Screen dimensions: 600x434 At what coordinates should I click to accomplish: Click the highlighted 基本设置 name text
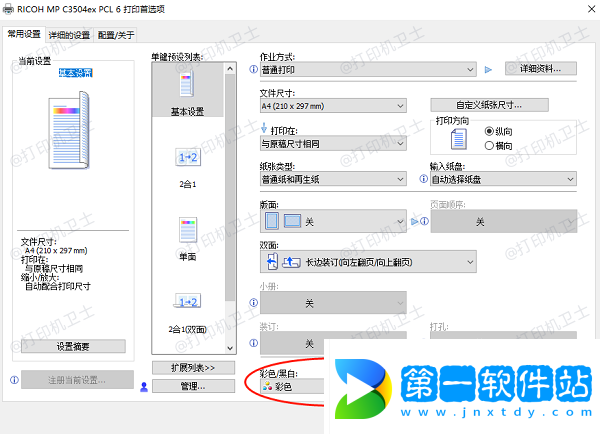(75, 73)
